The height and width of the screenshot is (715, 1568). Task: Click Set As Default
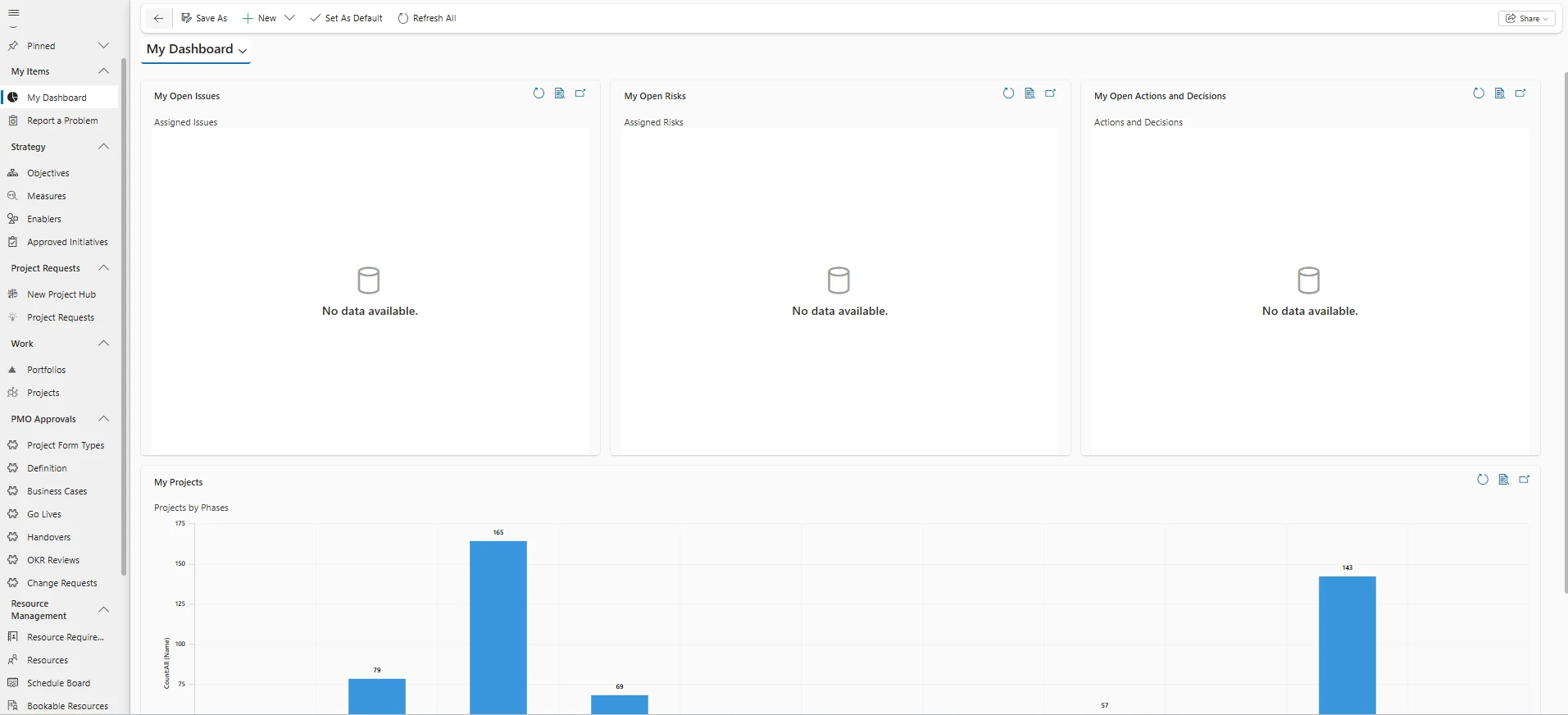coord(346,18)
